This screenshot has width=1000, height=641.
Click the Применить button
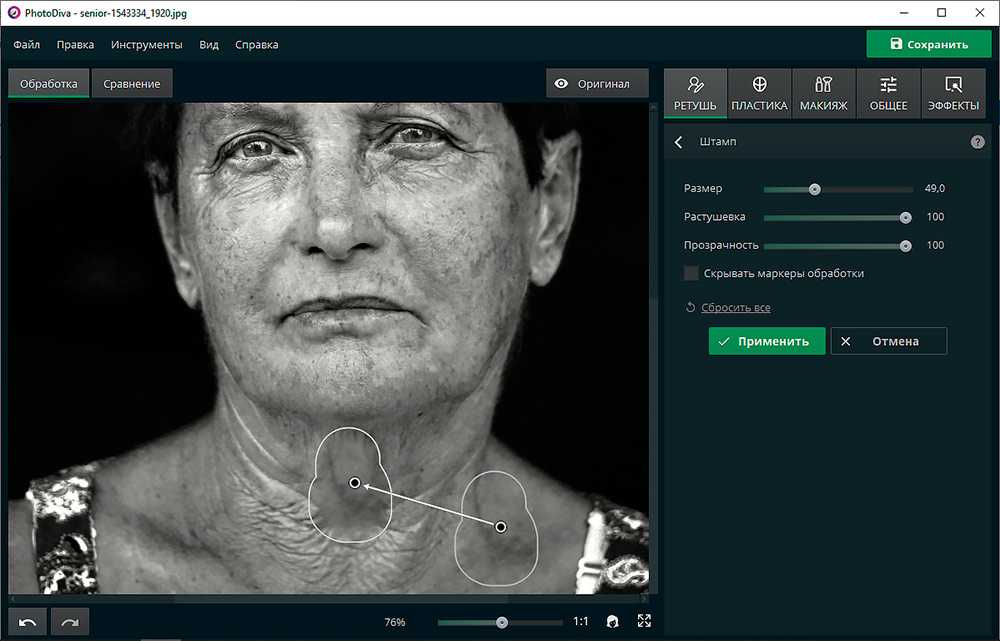pyautogui.click(x=767, y=341)
